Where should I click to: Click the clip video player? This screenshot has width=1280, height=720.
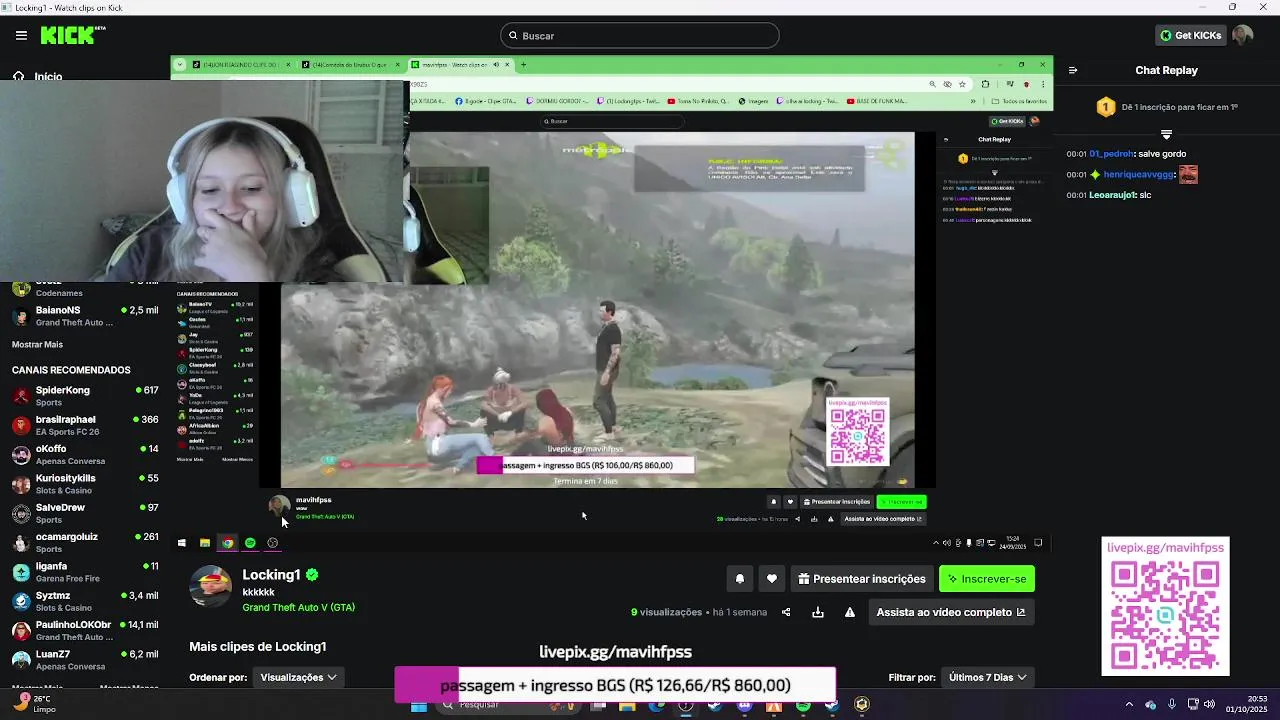click(612, 305)
